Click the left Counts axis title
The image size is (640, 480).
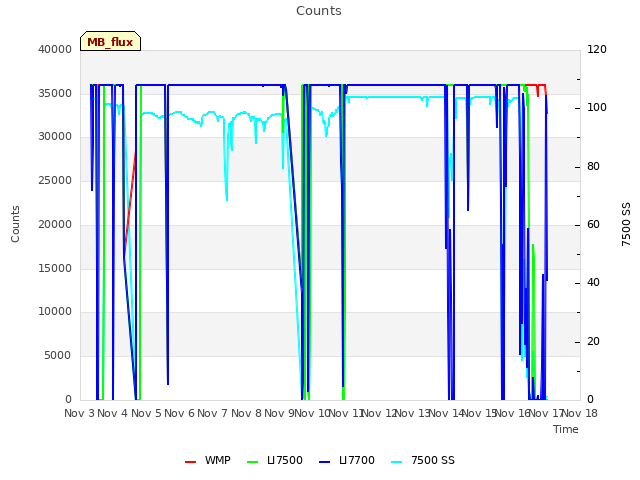coord(15,224)
